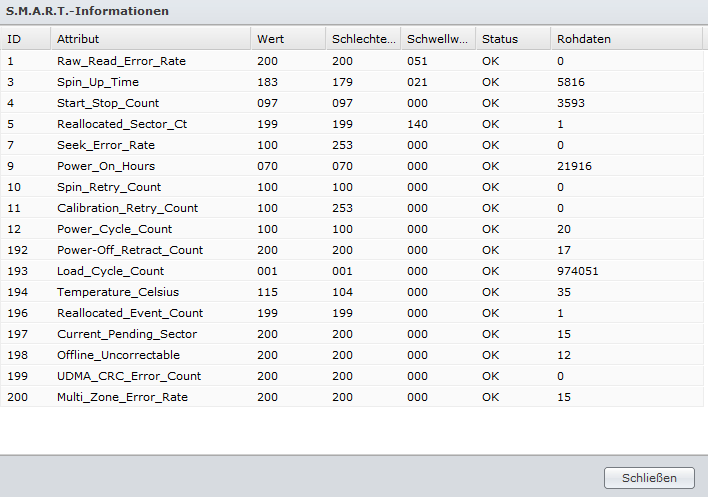Click raw data value 5816
Viewport: 708px width, 497px height.
(571, 82)
